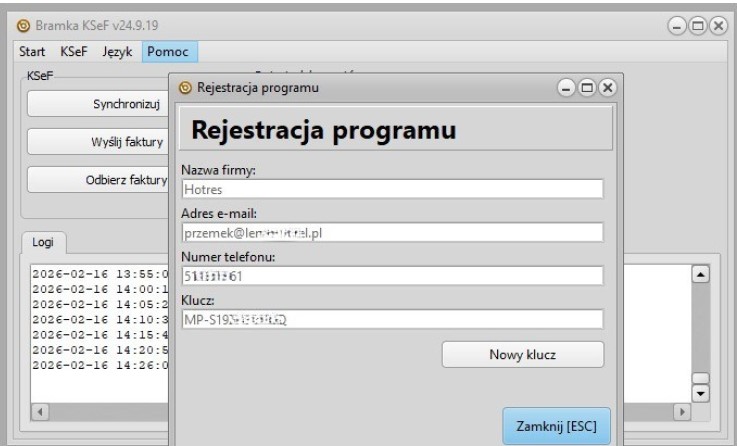Screen dimensions: 737x446
Task: Click the Odbierz faktury button
Action: (98, 179)
